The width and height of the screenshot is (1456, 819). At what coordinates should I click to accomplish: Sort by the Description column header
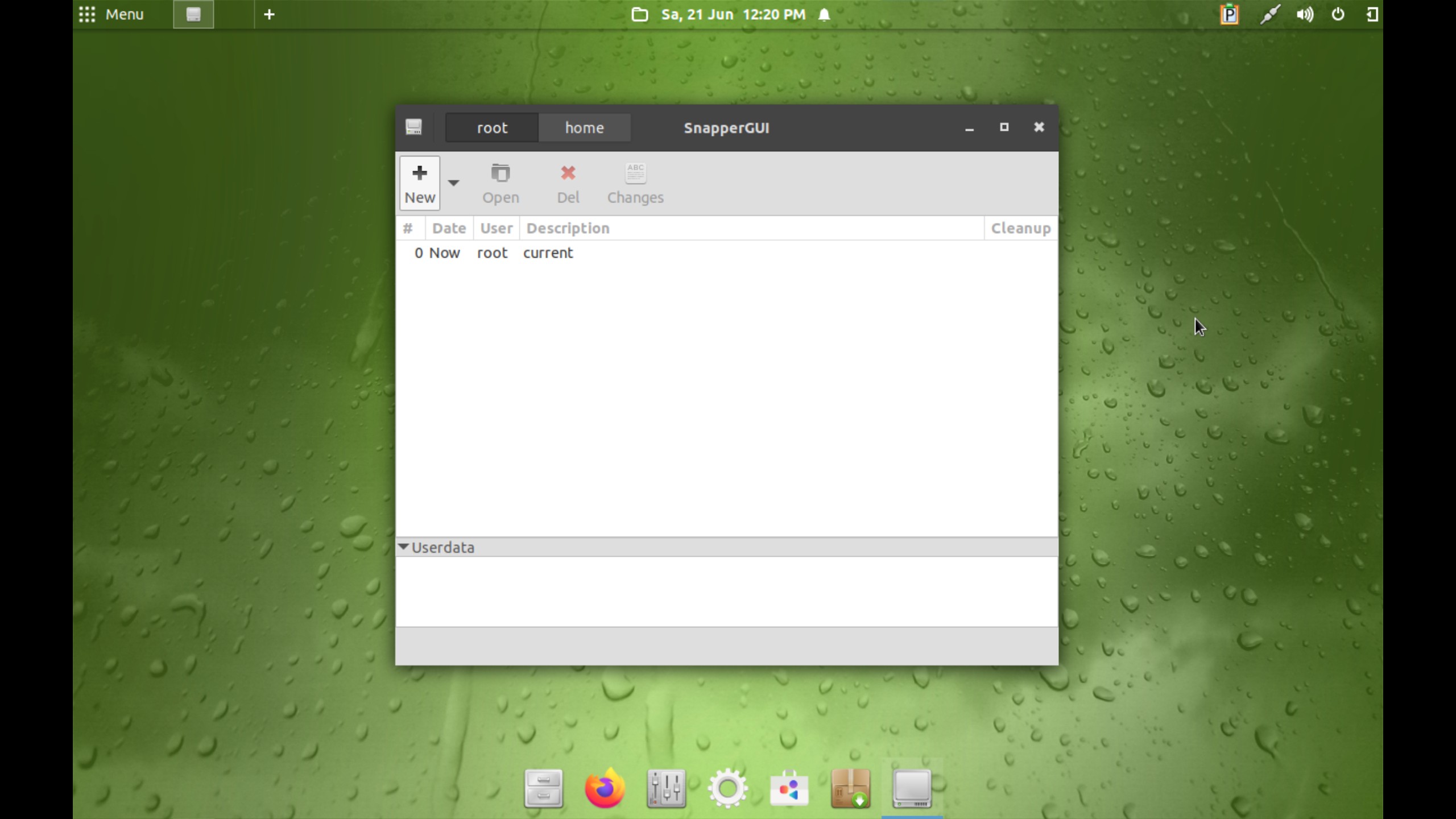coord(751,228)
